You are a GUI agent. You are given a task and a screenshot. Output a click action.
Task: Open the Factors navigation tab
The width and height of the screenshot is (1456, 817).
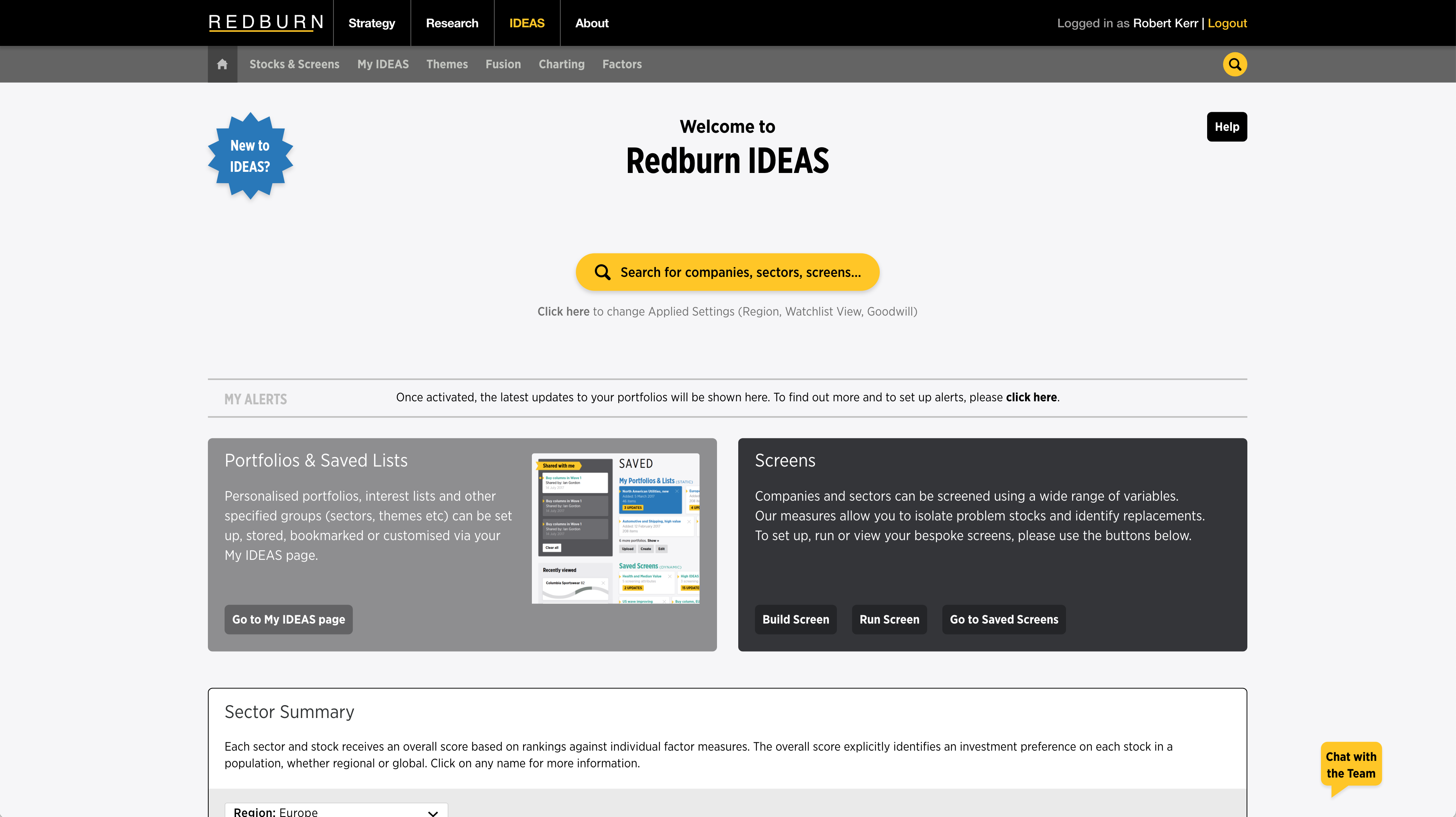click(x=622, y=64)
